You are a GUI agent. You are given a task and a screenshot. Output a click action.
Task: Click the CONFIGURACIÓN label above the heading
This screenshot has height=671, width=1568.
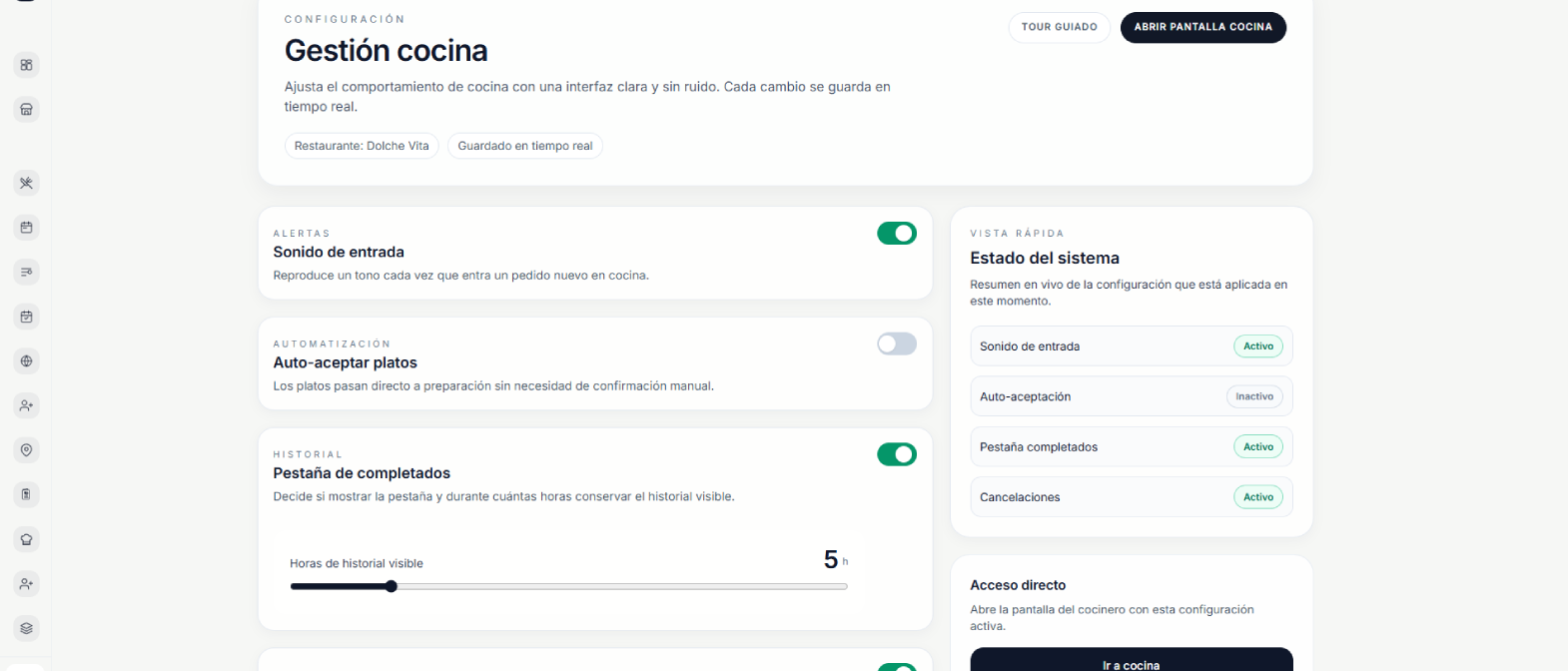click(x=345, y=19)
